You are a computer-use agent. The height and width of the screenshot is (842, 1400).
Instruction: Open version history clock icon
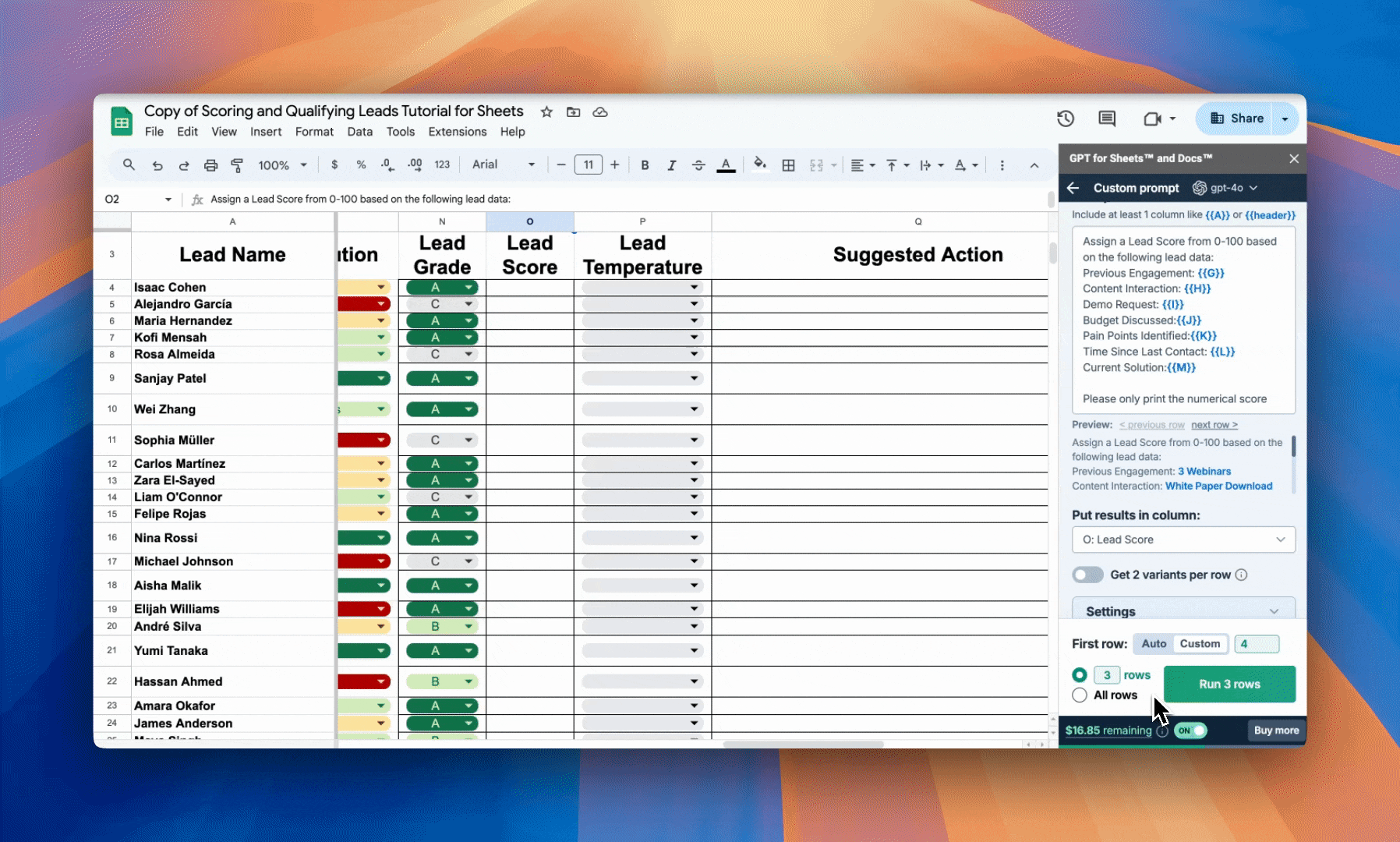[1066, 119]
